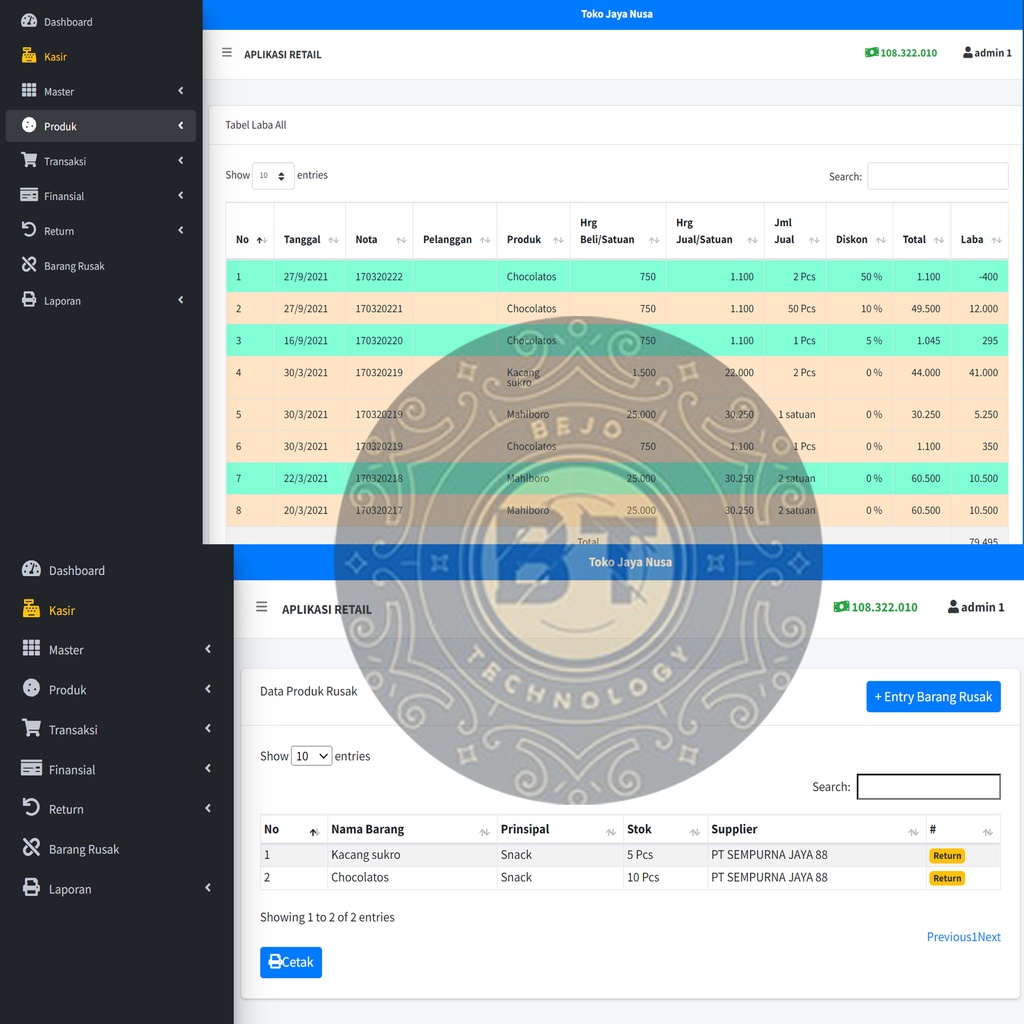
Task: Click the admin 1 user icon on the Data Produk Rusak page
Action: pyautogui.click(x=953, y=607)
